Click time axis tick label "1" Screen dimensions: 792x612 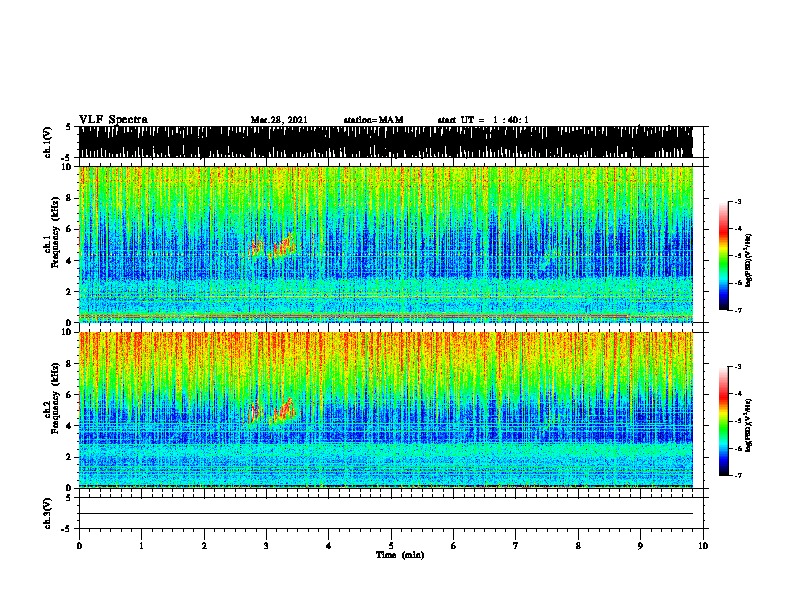click(141, 546)
